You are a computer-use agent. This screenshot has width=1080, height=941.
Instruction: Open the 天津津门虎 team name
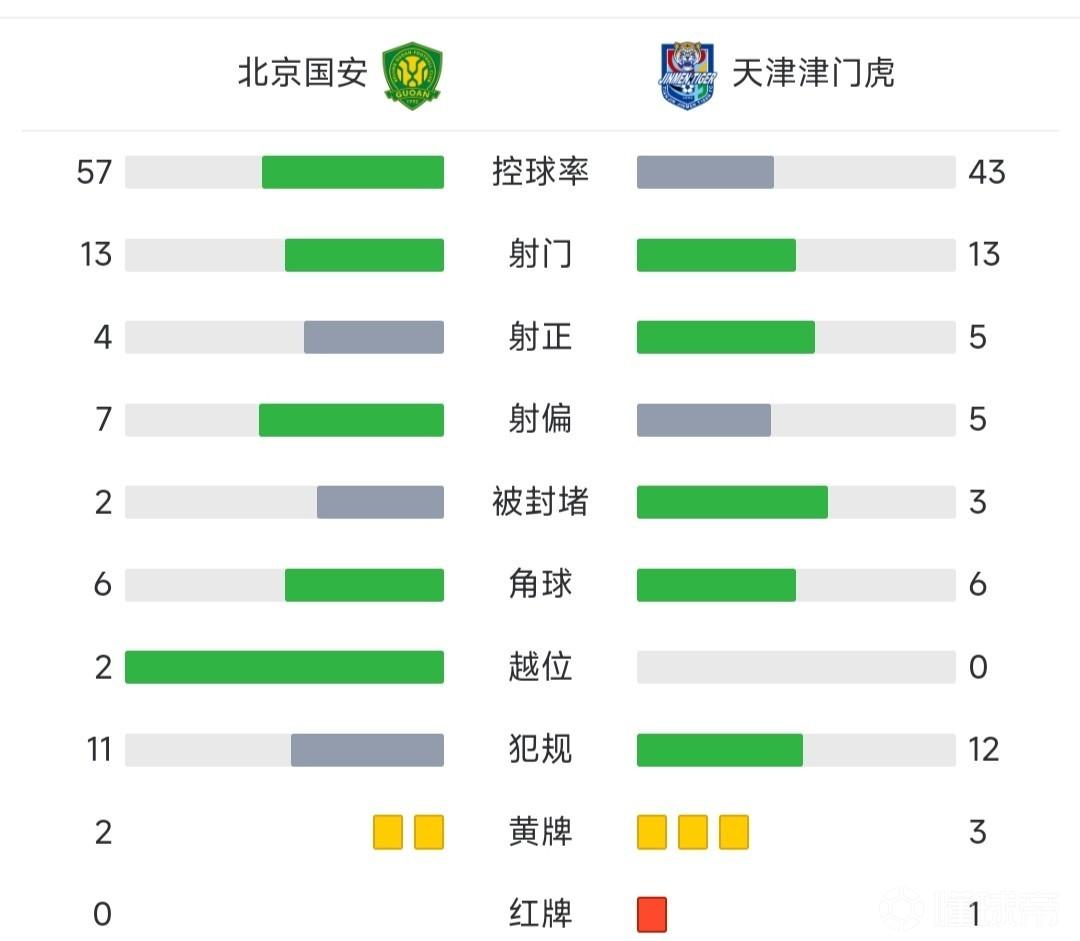click(813, 73)
